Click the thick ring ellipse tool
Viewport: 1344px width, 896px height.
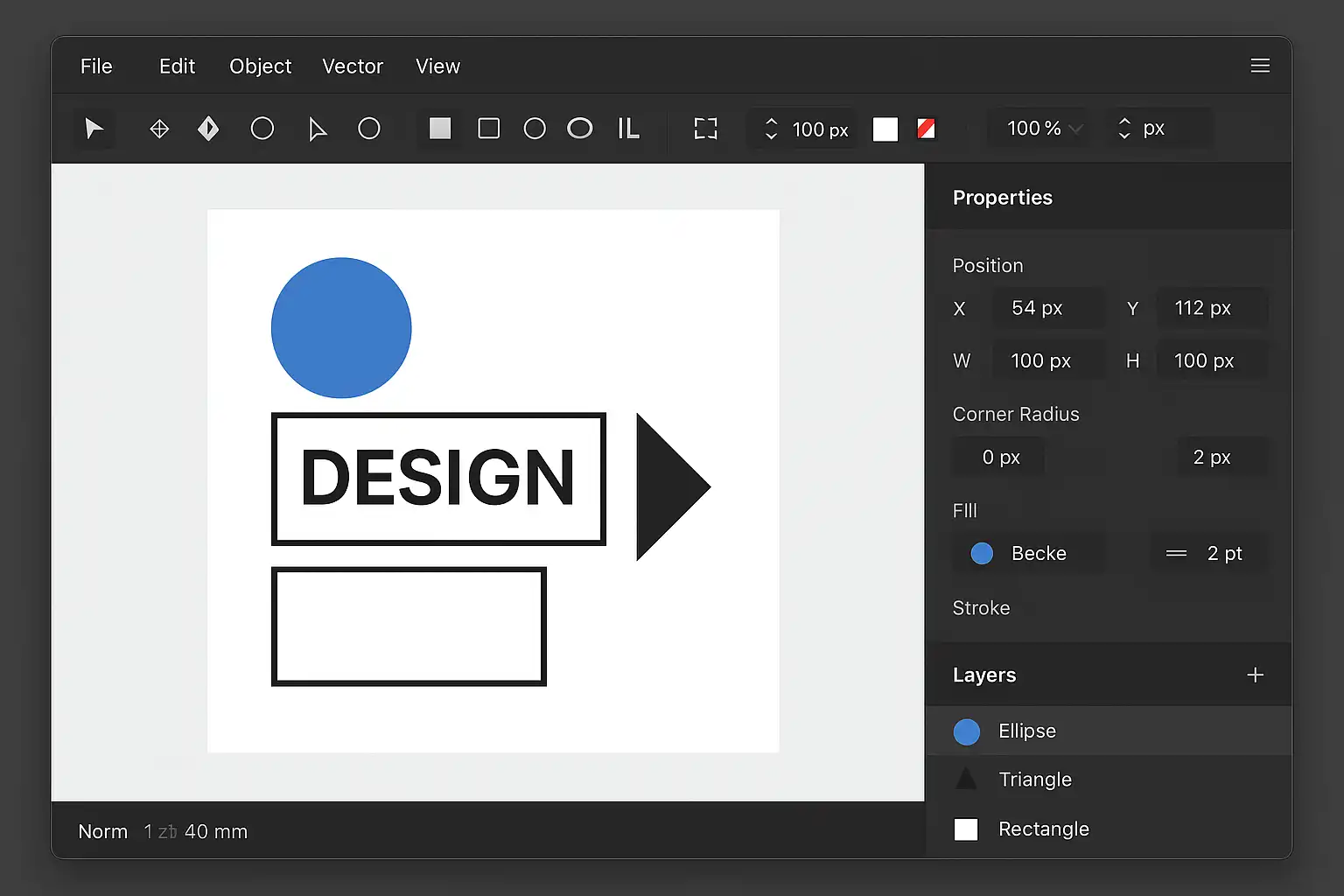[x=579, y=129]
